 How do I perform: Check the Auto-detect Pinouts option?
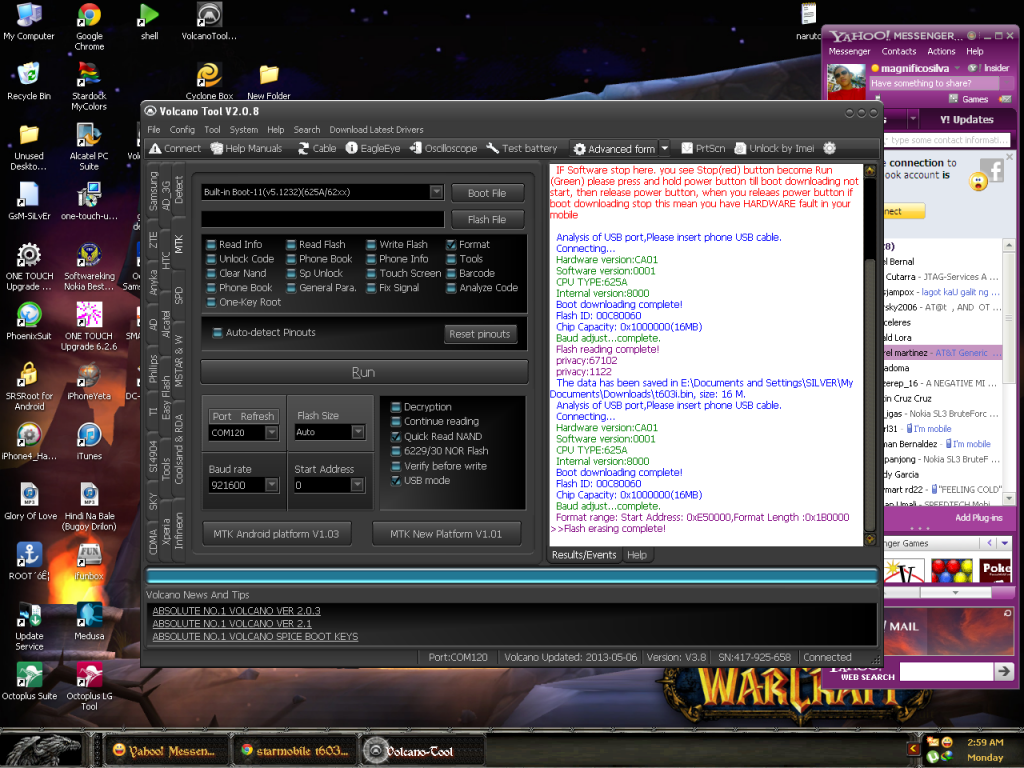tap(217, 333)
